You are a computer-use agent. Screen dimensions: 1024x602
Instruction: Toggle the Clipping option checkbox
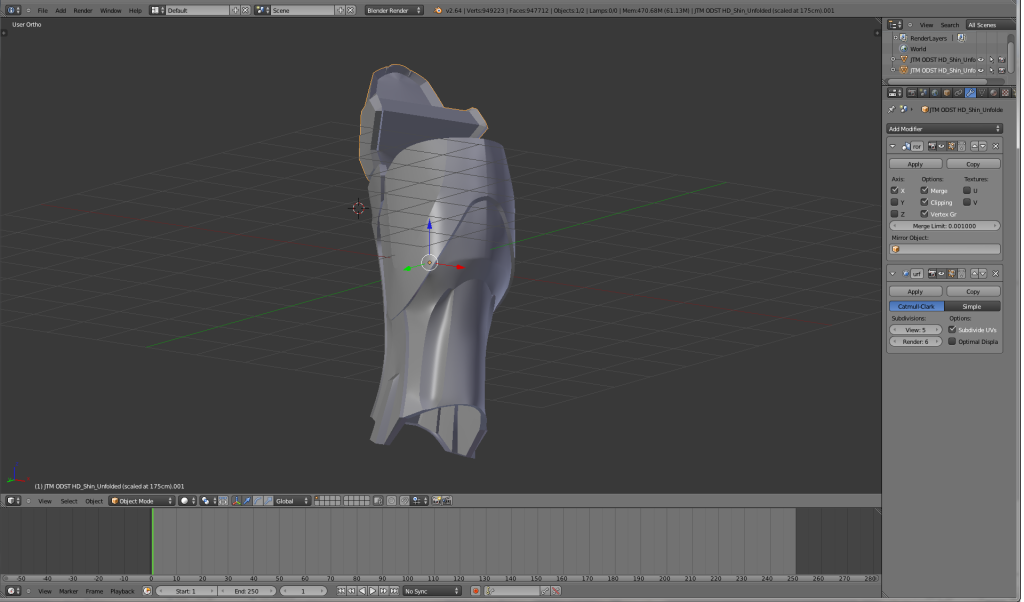(925, 202)
